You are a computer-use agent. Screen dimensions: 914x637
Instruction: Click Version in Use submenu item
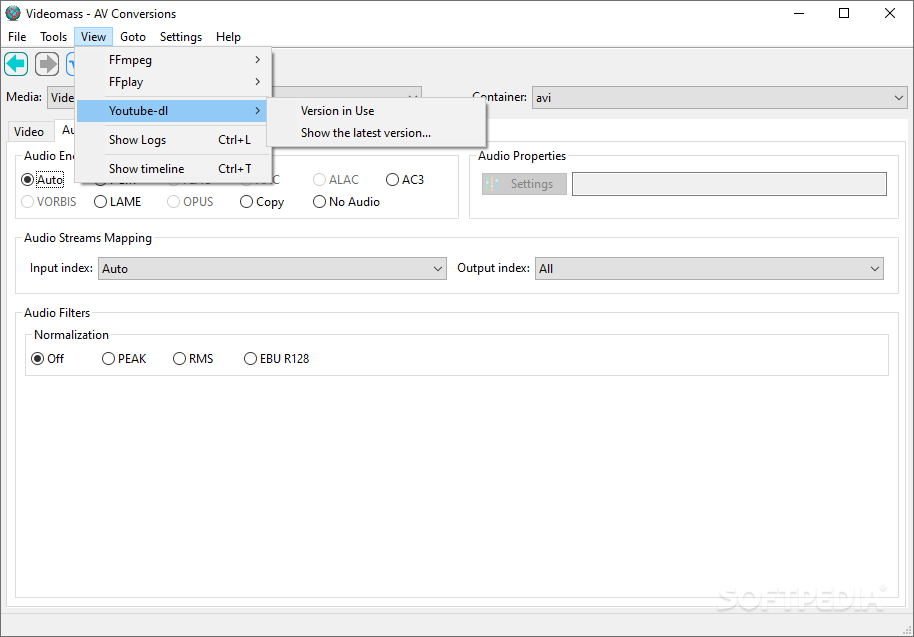pyautogui.click(x=376, y=111)
